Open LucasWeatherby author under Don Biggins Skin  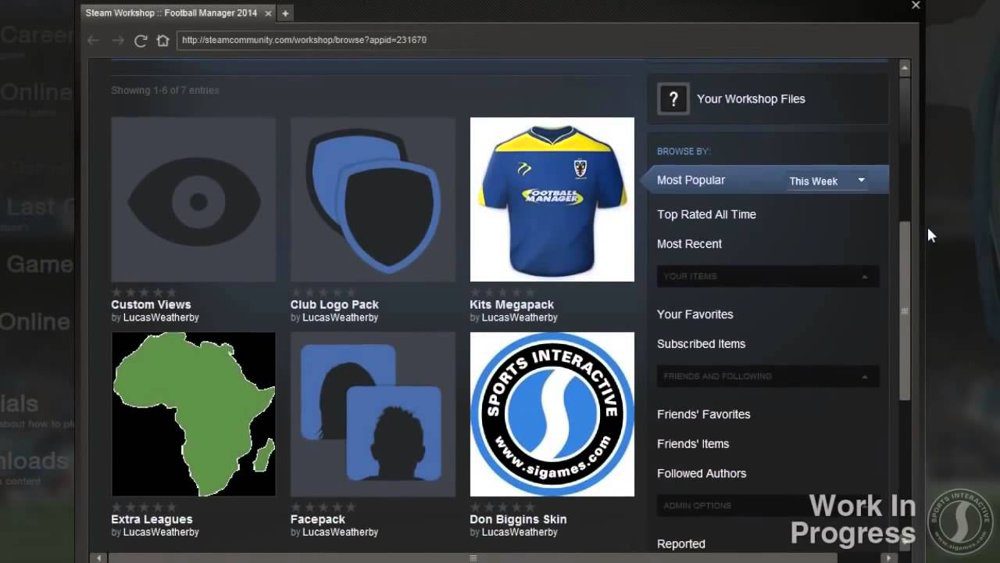tap(519, 532)
